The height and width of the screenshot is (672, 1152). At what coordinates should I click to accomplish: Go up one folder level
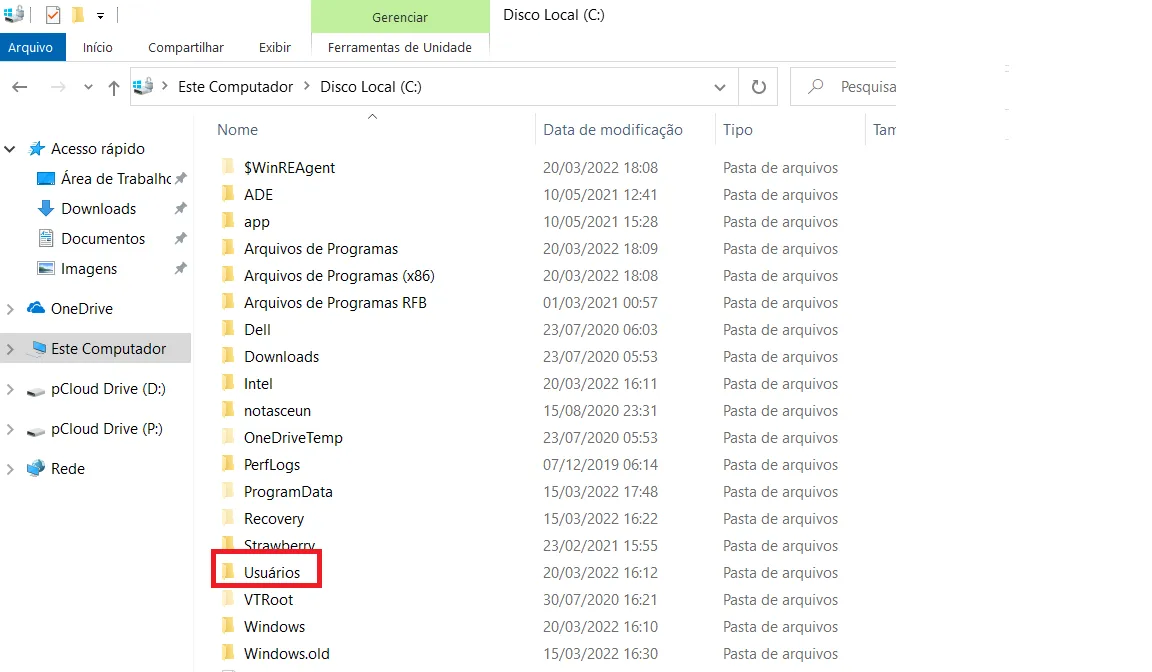(114, 88)
